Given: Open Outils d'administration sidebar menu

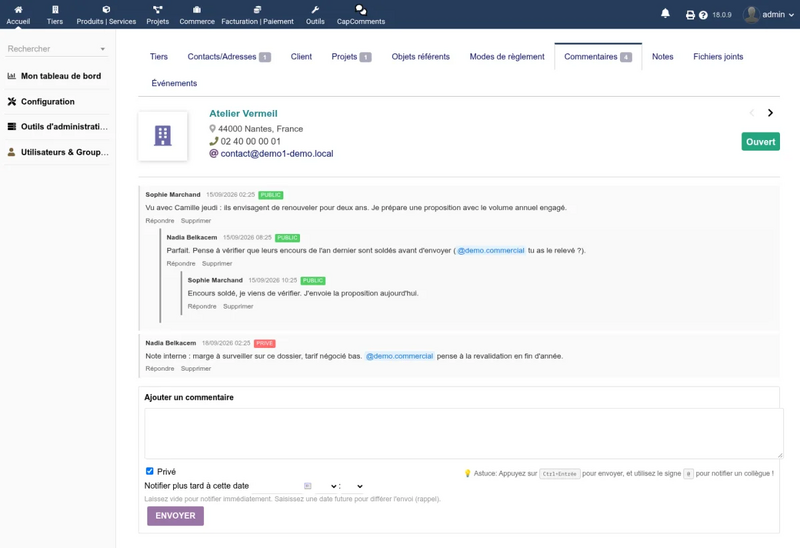Looking at the screenshot, I should pos(64,127).
